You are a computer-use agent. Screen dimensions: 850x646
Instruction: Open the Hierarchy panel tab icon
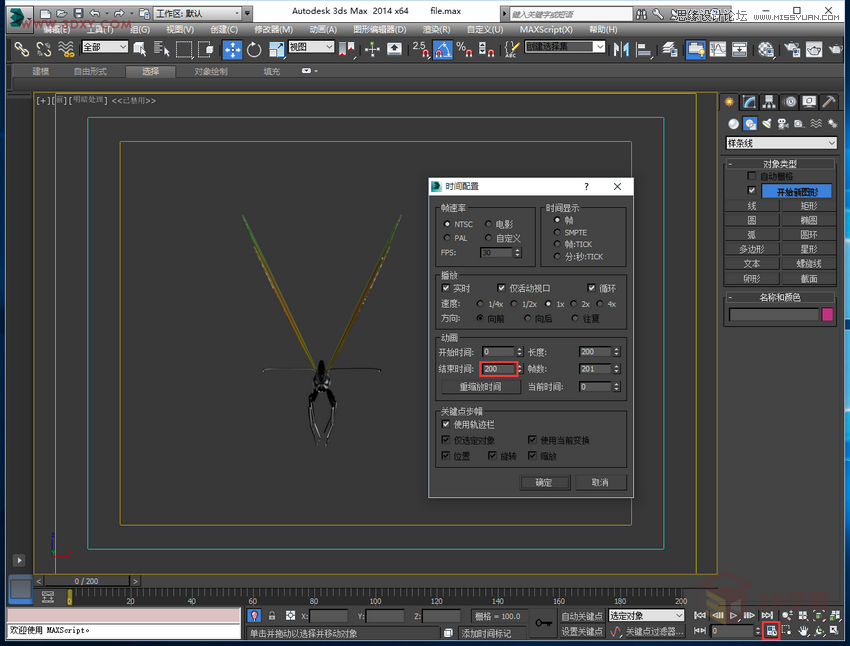(x=770, y=102)
